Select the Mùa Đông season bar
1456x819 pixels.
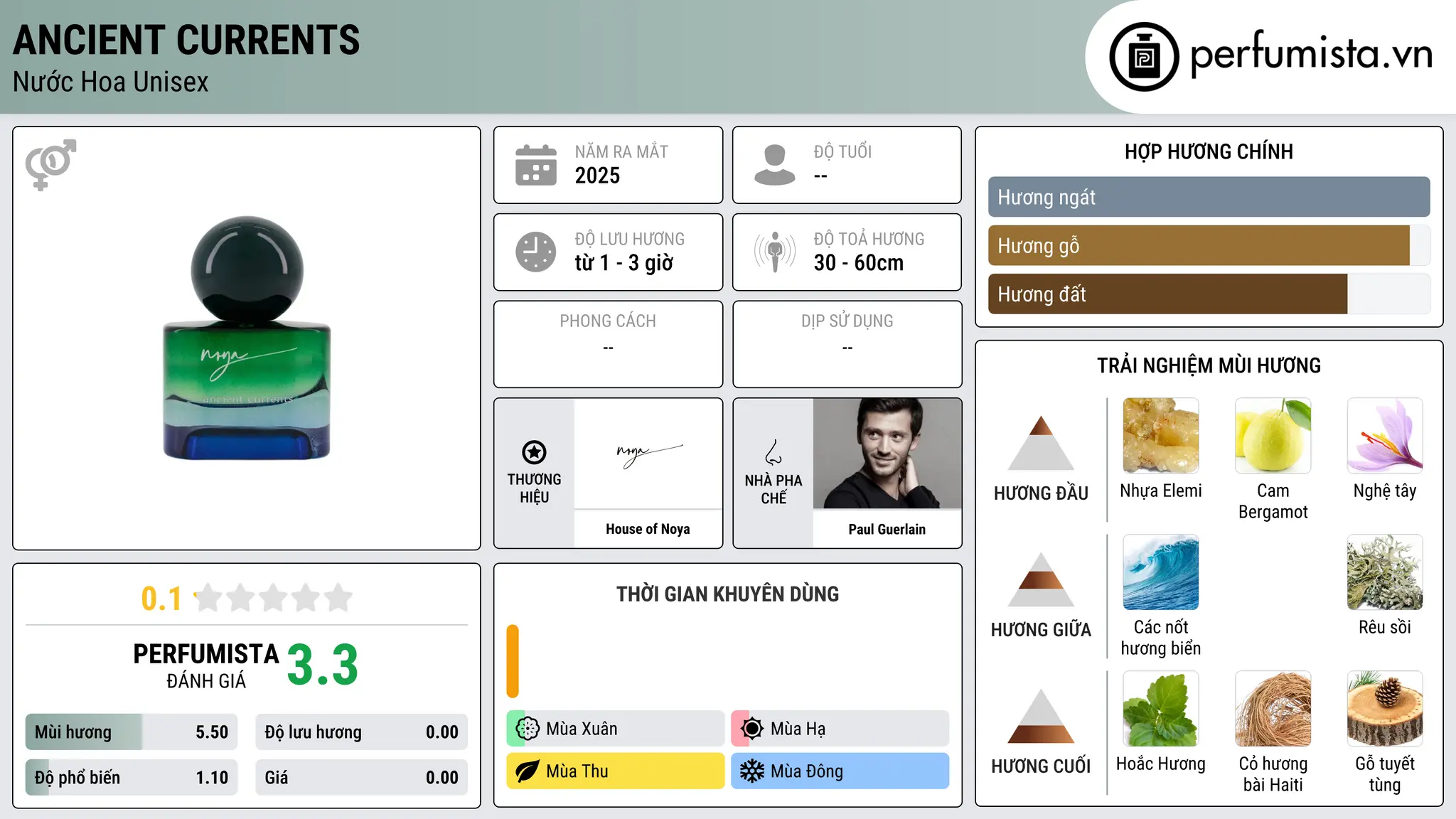click(x=840, y=771)
